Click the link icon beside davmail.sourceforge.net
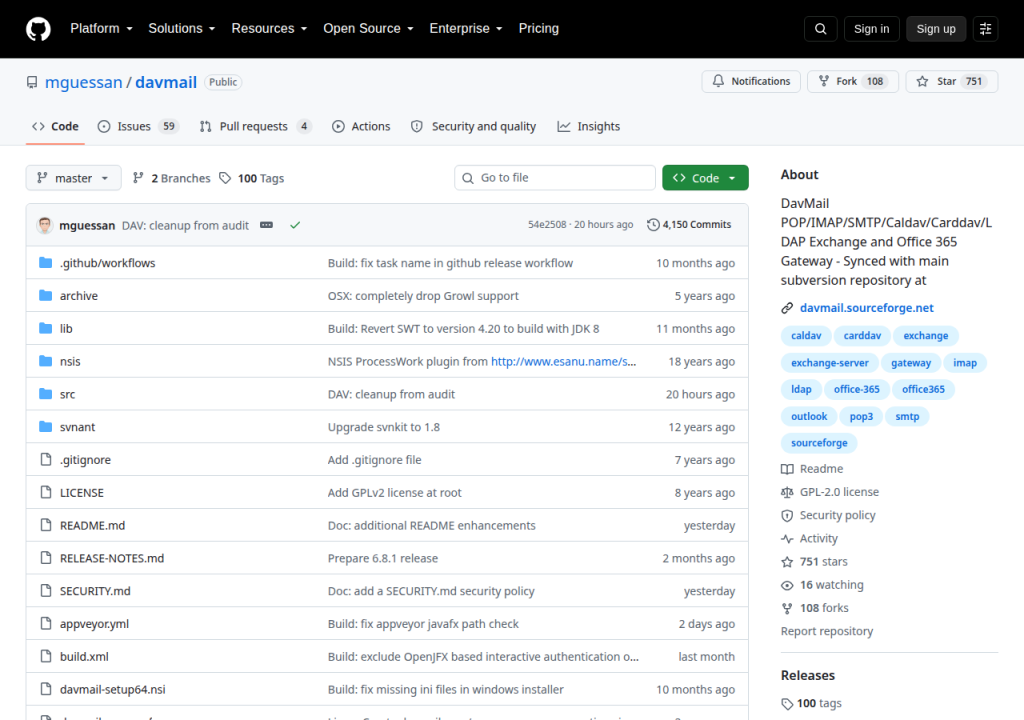Image resolution: width=1024 pixels, height=720 pixels. [x=787, y=308]
